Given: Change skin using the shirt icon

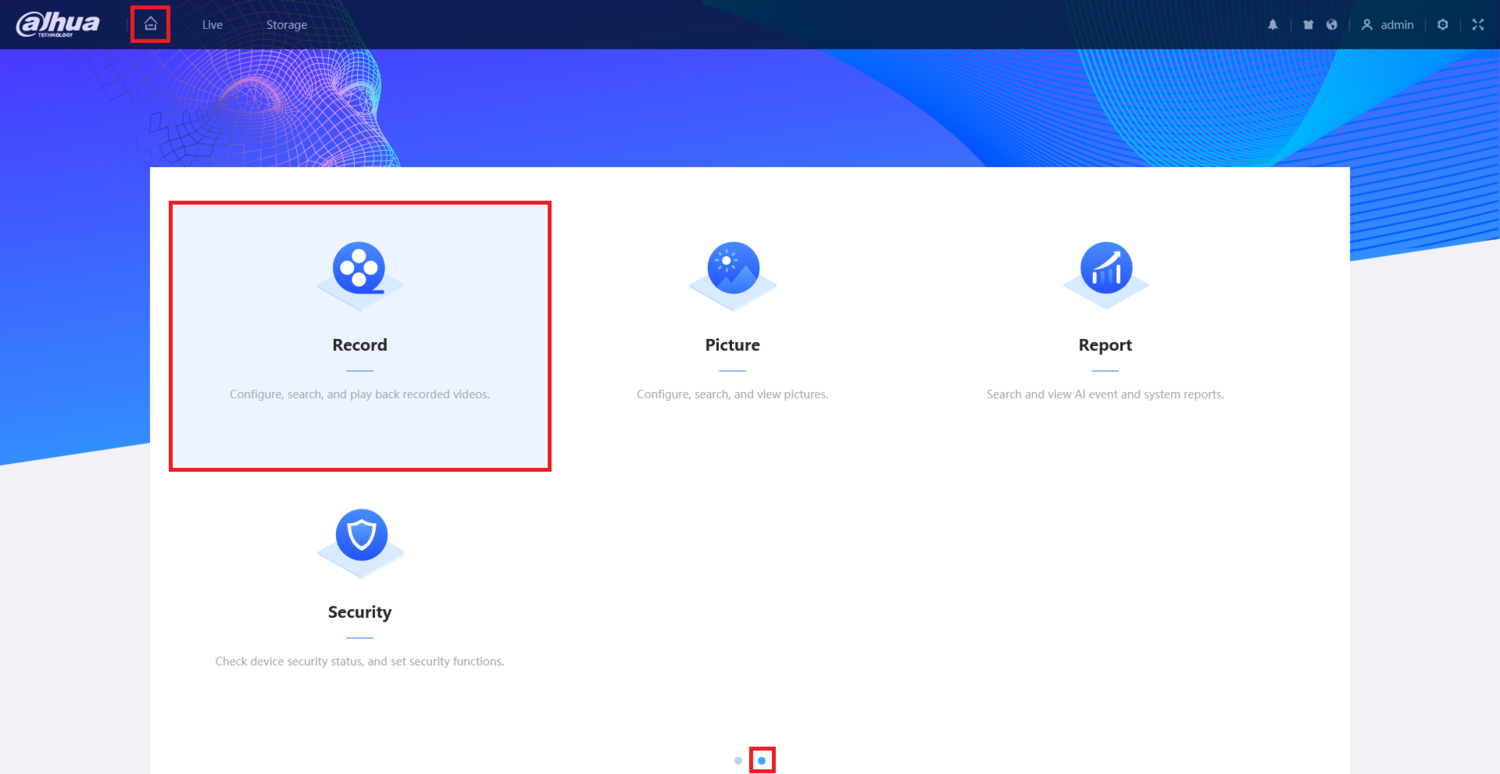Looking at the screenshot, I should [x=1308, y=25].
